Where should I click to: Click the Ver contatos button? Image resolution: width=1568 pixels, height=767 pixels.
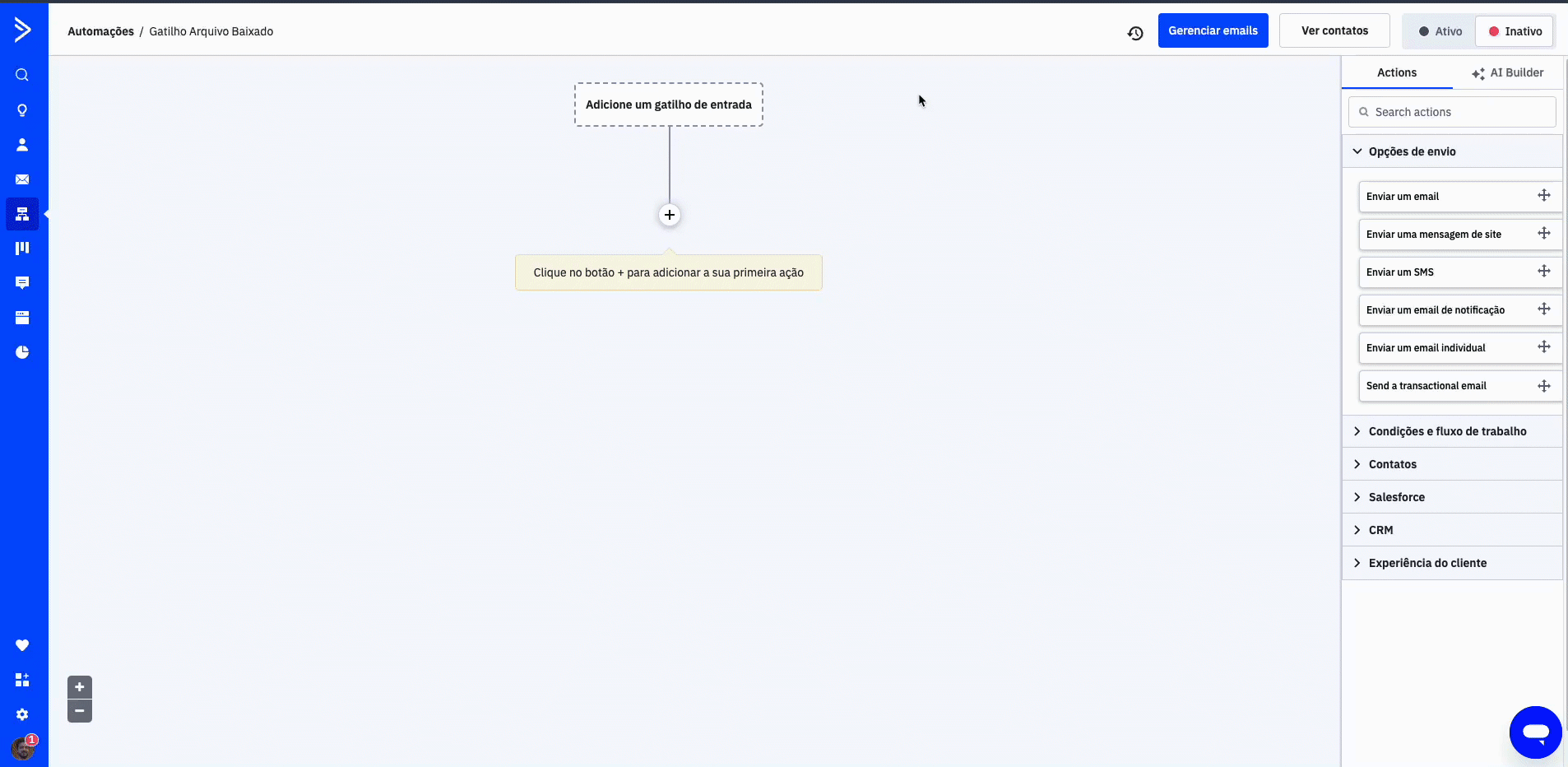1334,30
